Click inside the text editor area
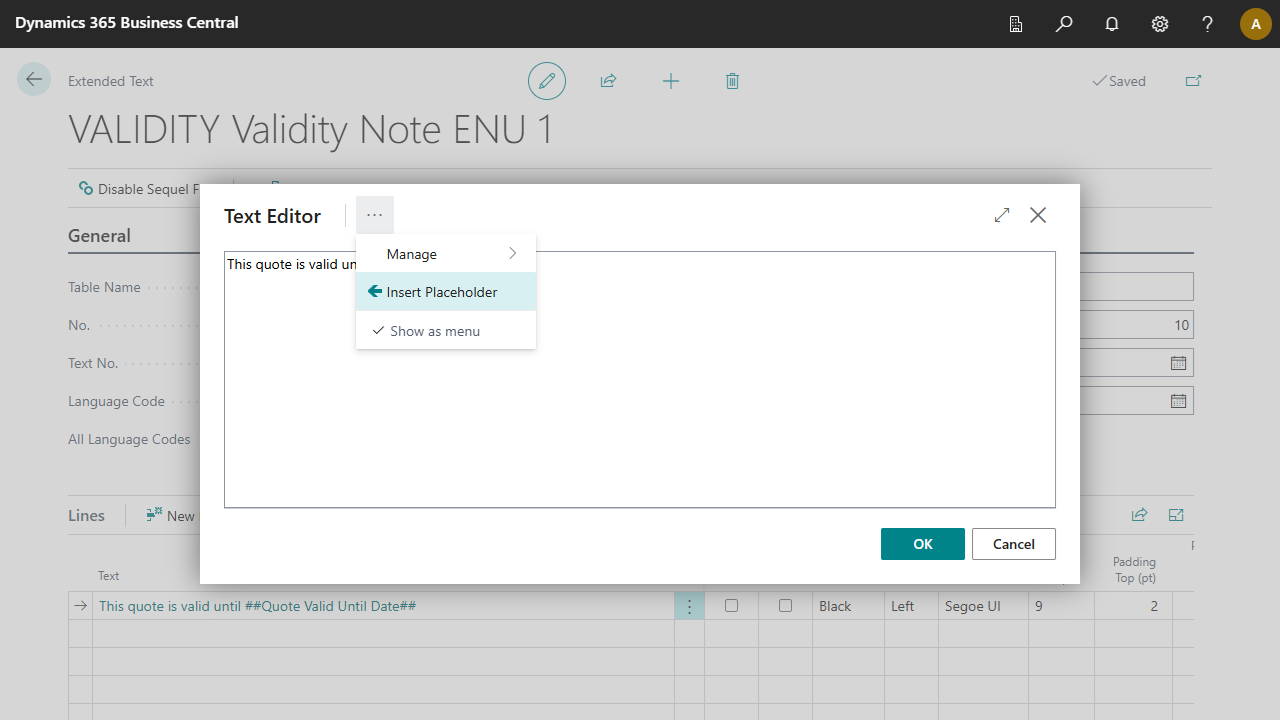1280x720 pixels. [x=640, y=400]
